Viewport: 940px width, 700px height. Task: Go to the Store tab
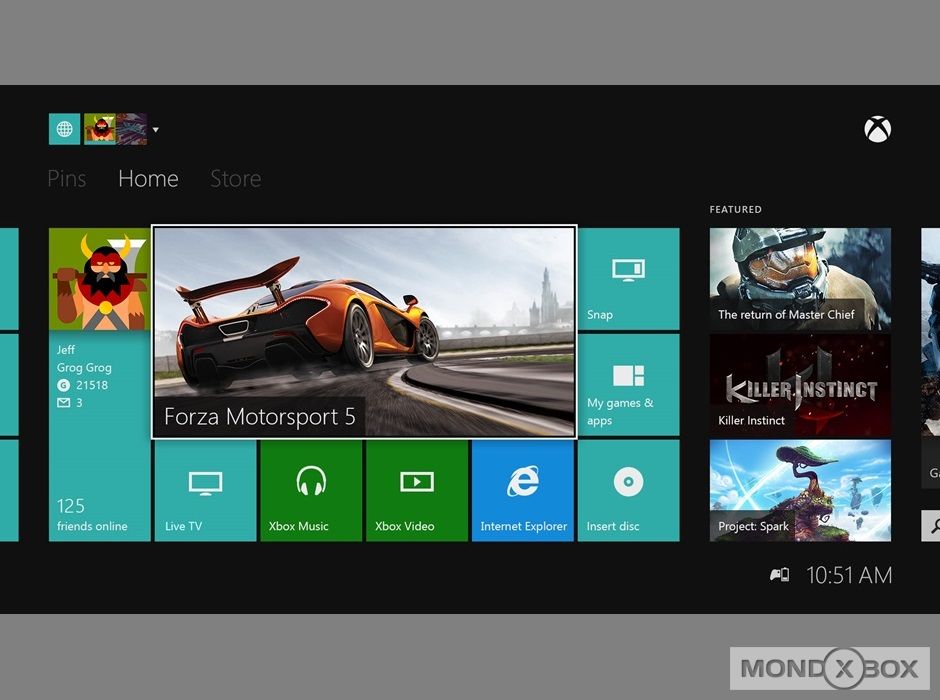pyautogui.click(x=235, y=179)
